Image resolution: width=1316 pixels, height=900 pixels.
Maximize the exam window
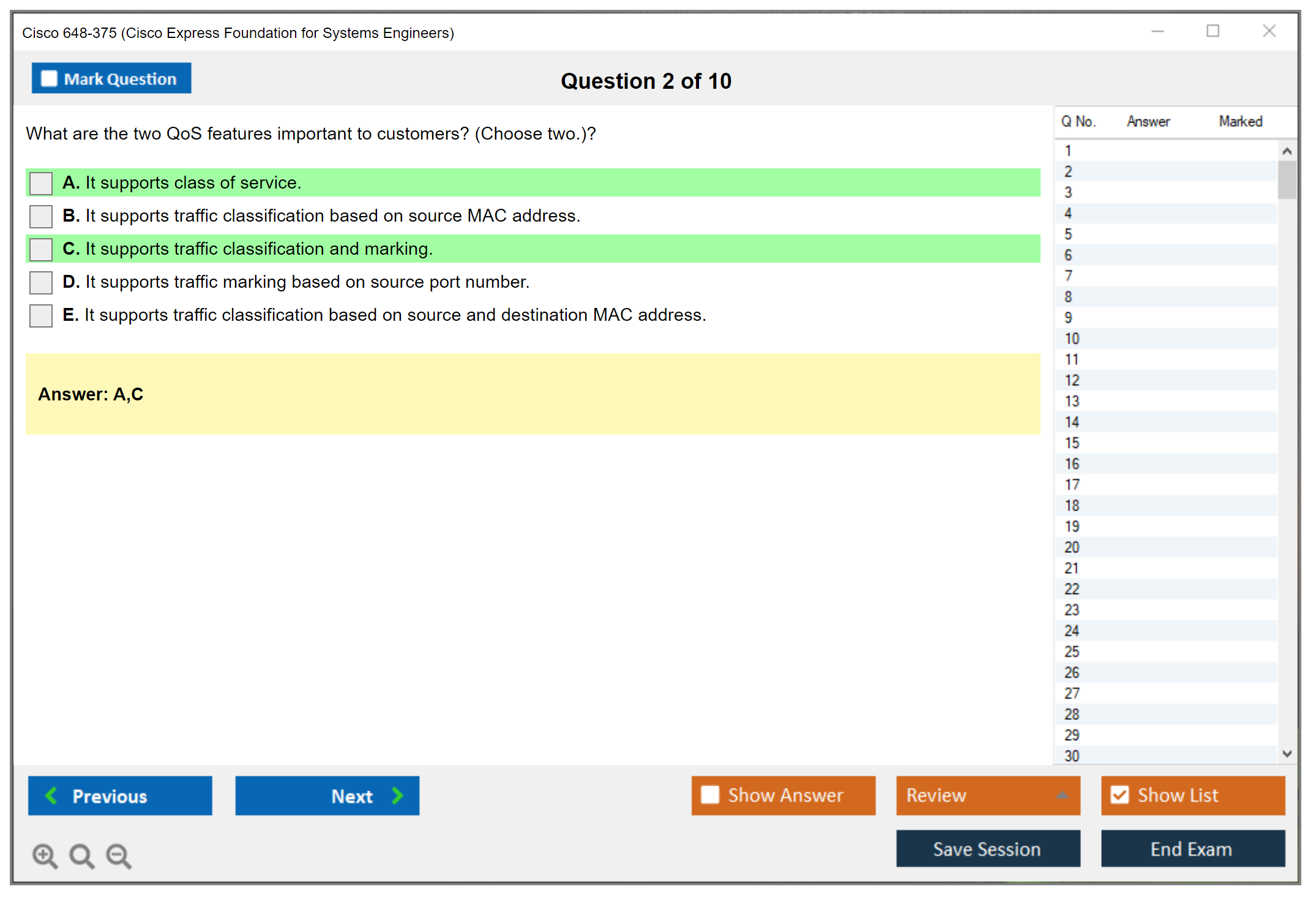(x=1213, y=31)
